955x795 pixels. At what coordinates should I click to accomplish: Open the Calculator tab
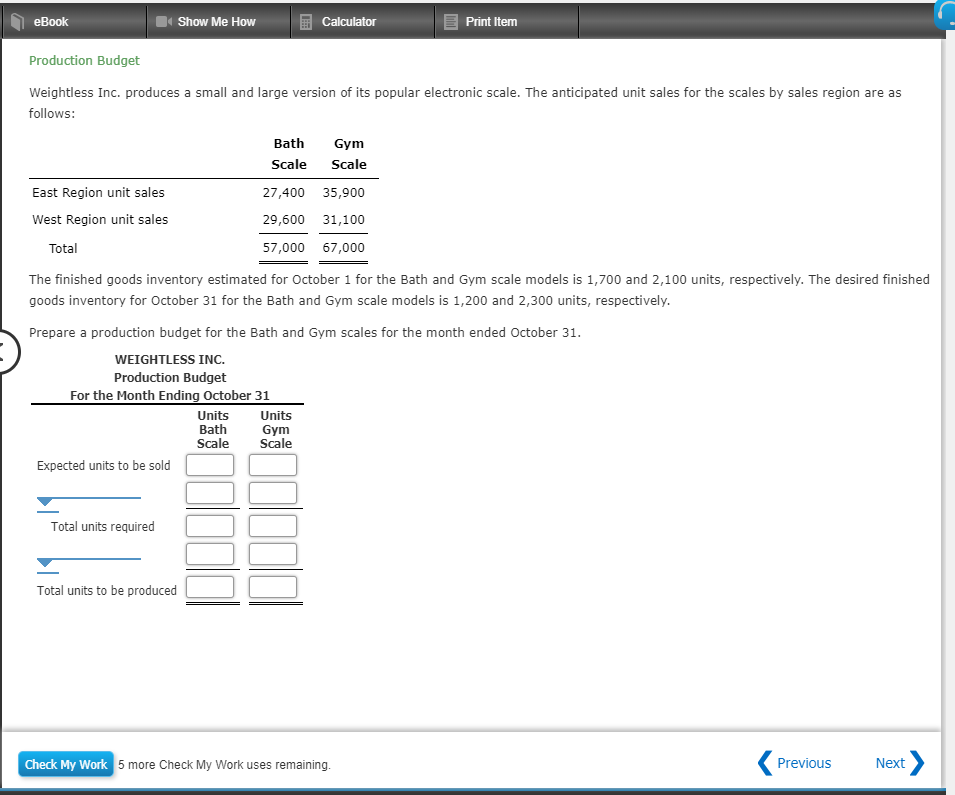coord(362,22)
